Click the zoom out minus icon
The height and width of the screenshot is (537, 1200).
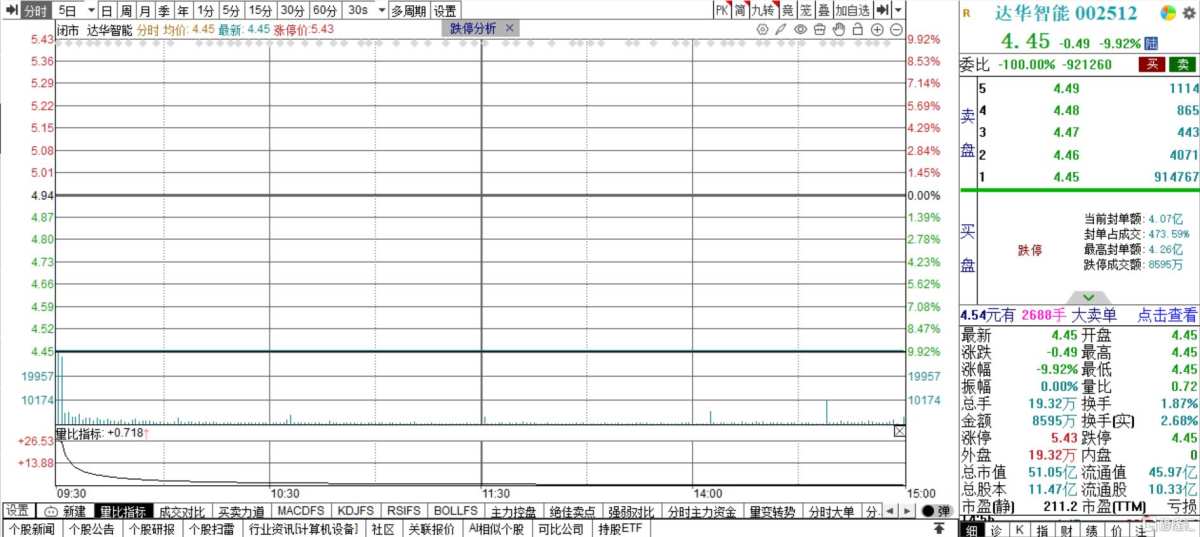pos(896,29)
